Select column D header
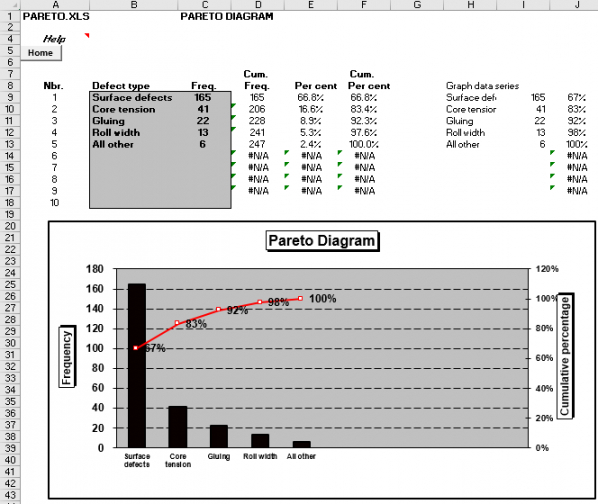598x504 pixels. coord(258,5)
